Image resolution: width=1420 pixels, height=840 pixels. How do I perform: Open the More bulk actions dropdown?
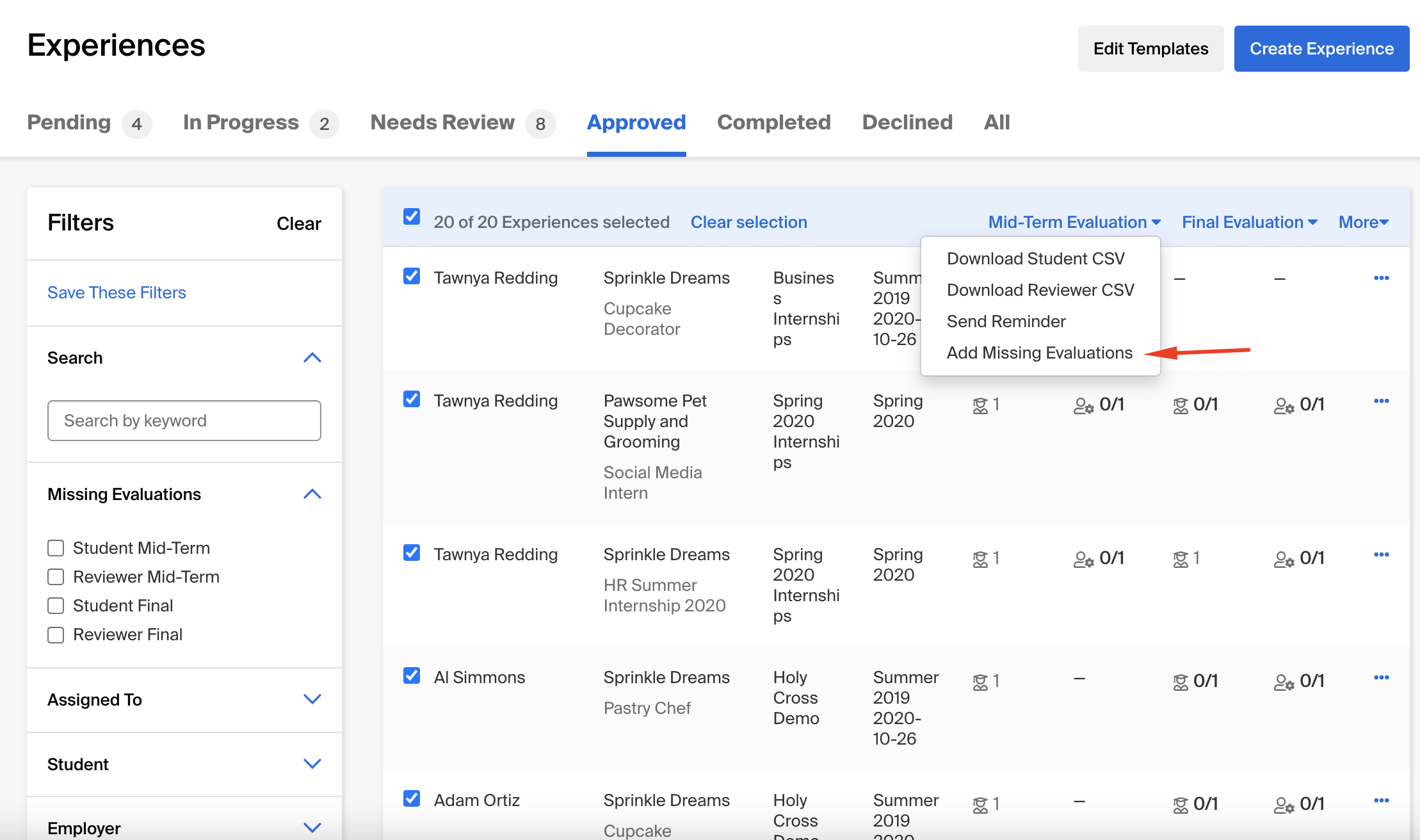tap(1364, 222)
